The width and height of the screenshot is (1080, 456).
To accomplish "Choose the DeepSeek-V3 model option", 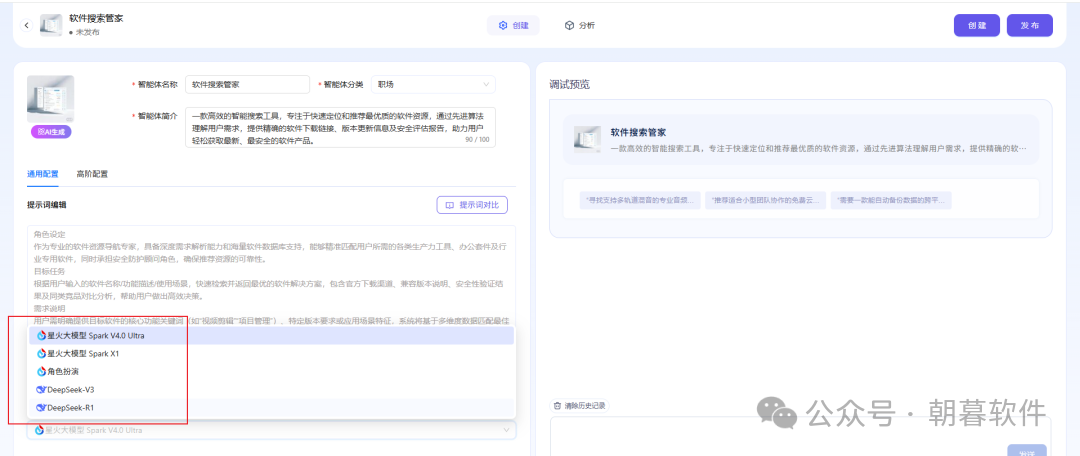I will coord(271,389).
